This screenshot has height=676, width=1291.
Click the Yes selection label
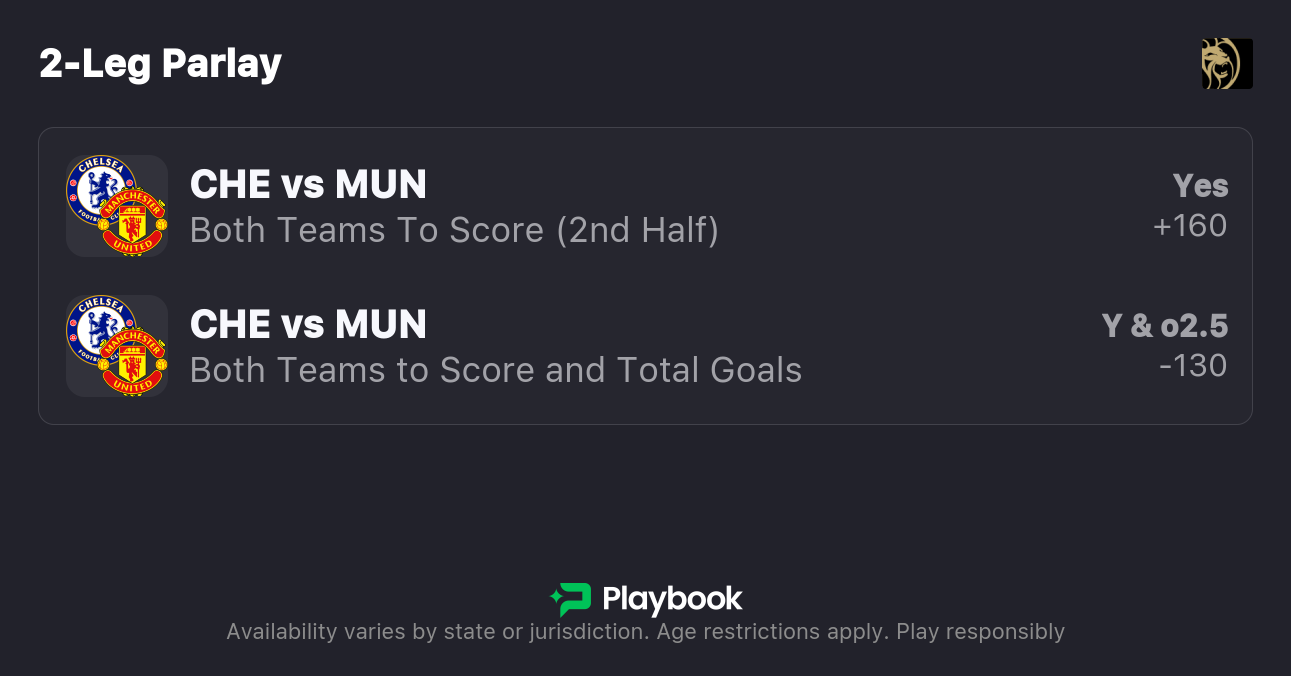coord(1200,186)
